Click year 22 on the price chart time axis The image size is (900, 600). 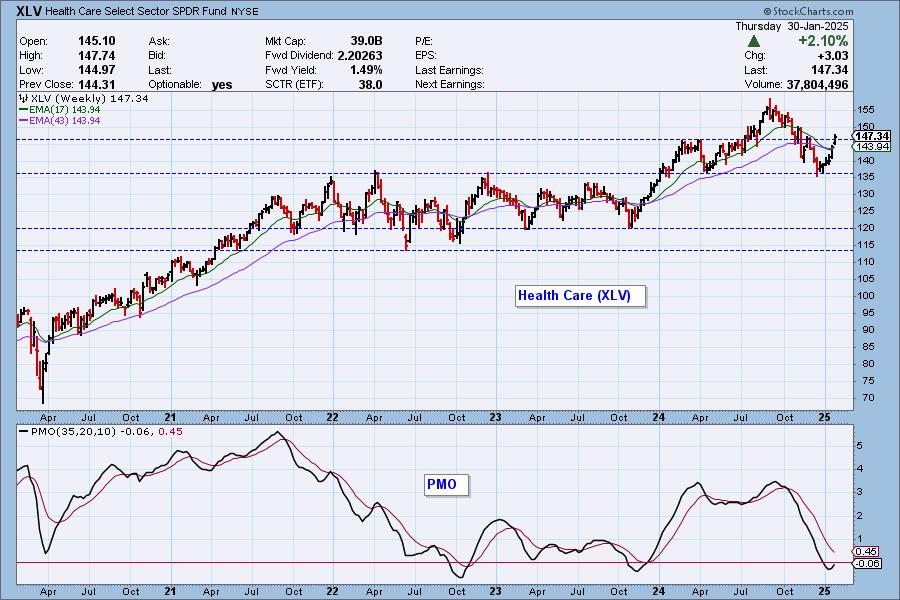pyautogui.click(x=332, y=417)
